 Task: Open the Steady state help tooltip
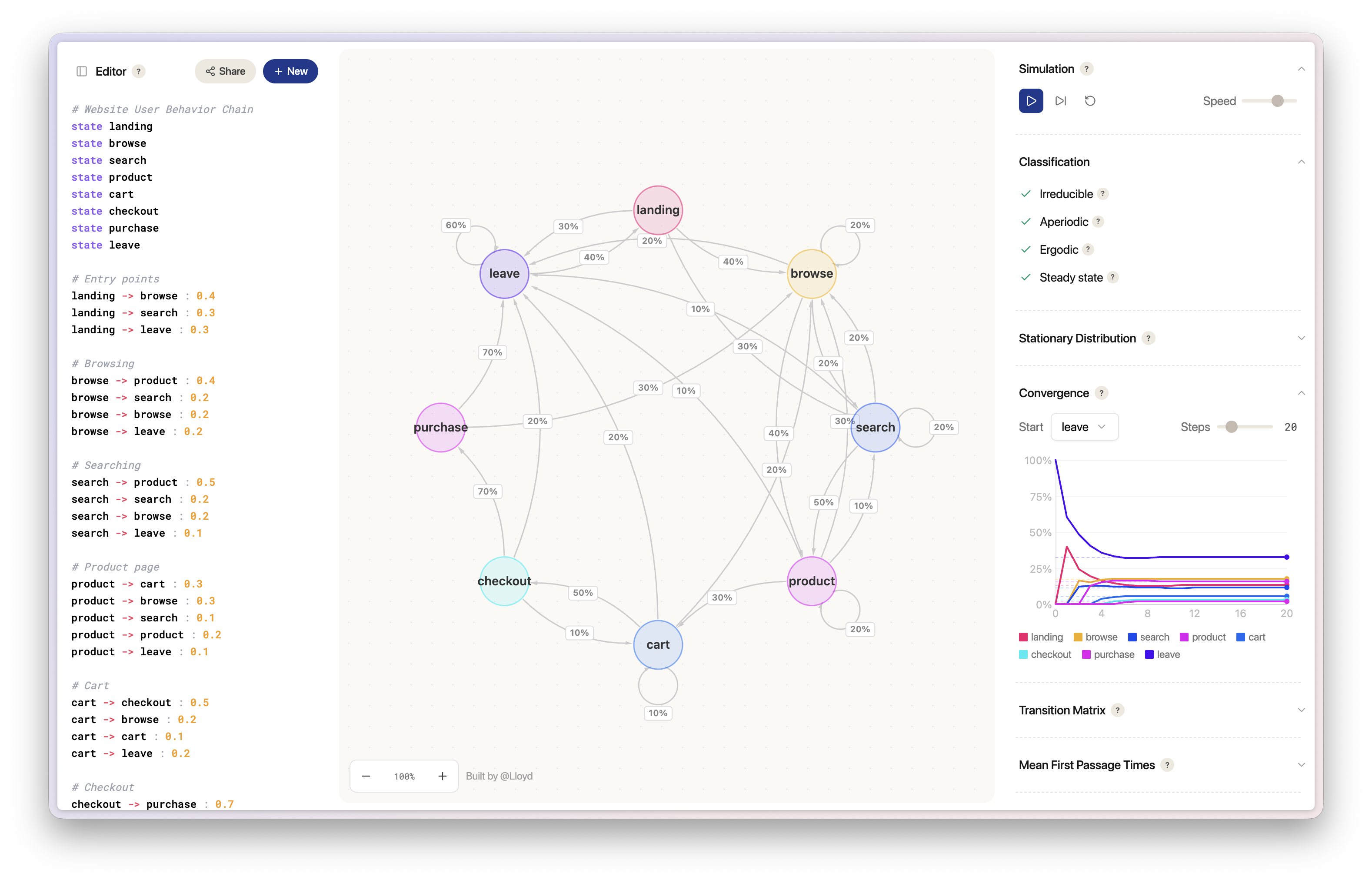(1113, 277)
